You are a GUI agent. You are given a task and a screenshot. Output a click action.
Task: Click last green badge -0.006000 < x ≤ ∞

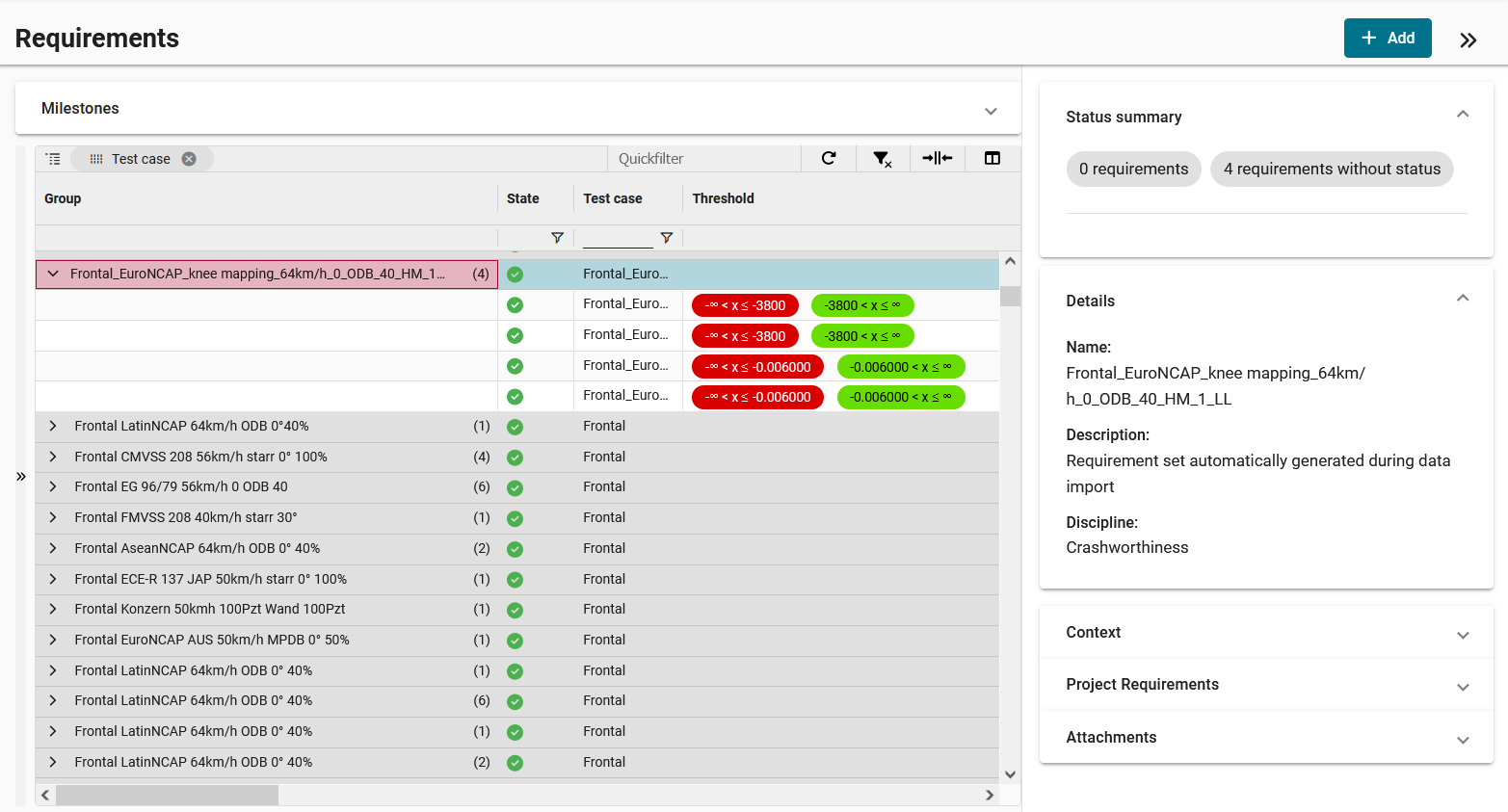[x=901, y=397]
